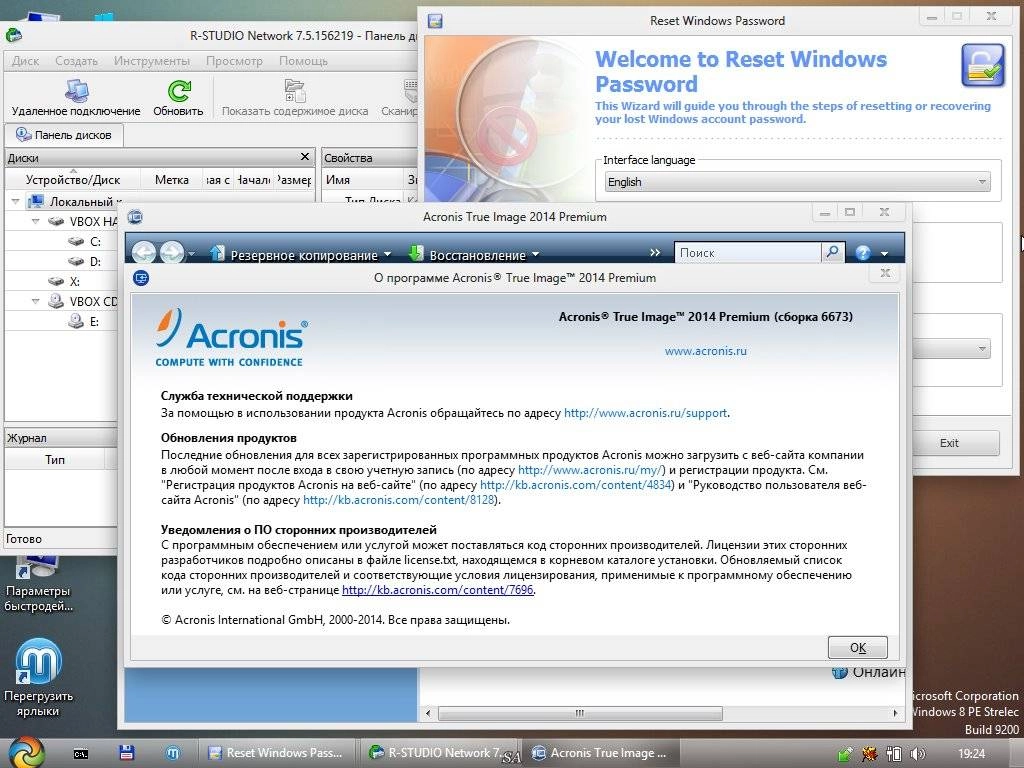Open the www.acronis.ru link
The width and height of the screenshot is (1024, 768).
click(705, 351)
